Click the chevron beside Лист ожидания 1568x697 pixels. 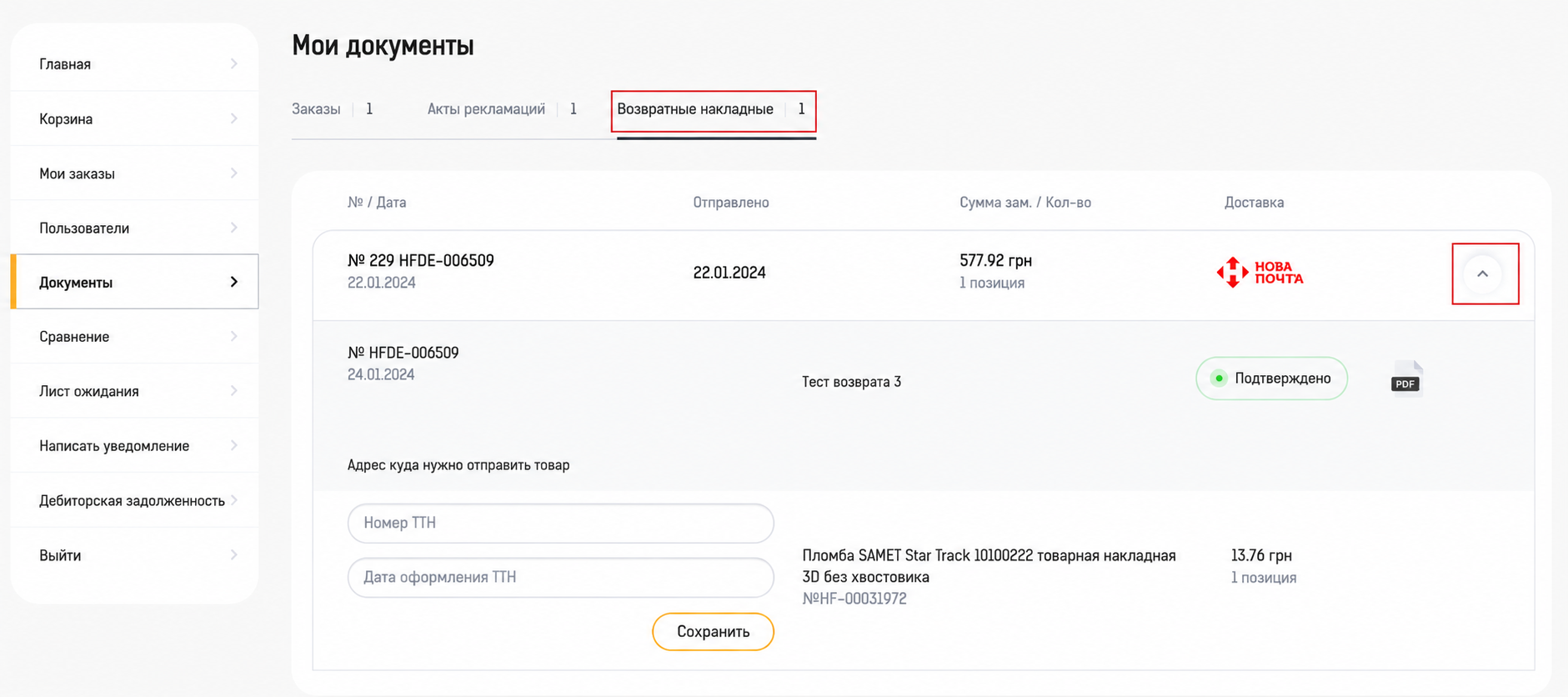pyautogui.click(x=233, y=391)
